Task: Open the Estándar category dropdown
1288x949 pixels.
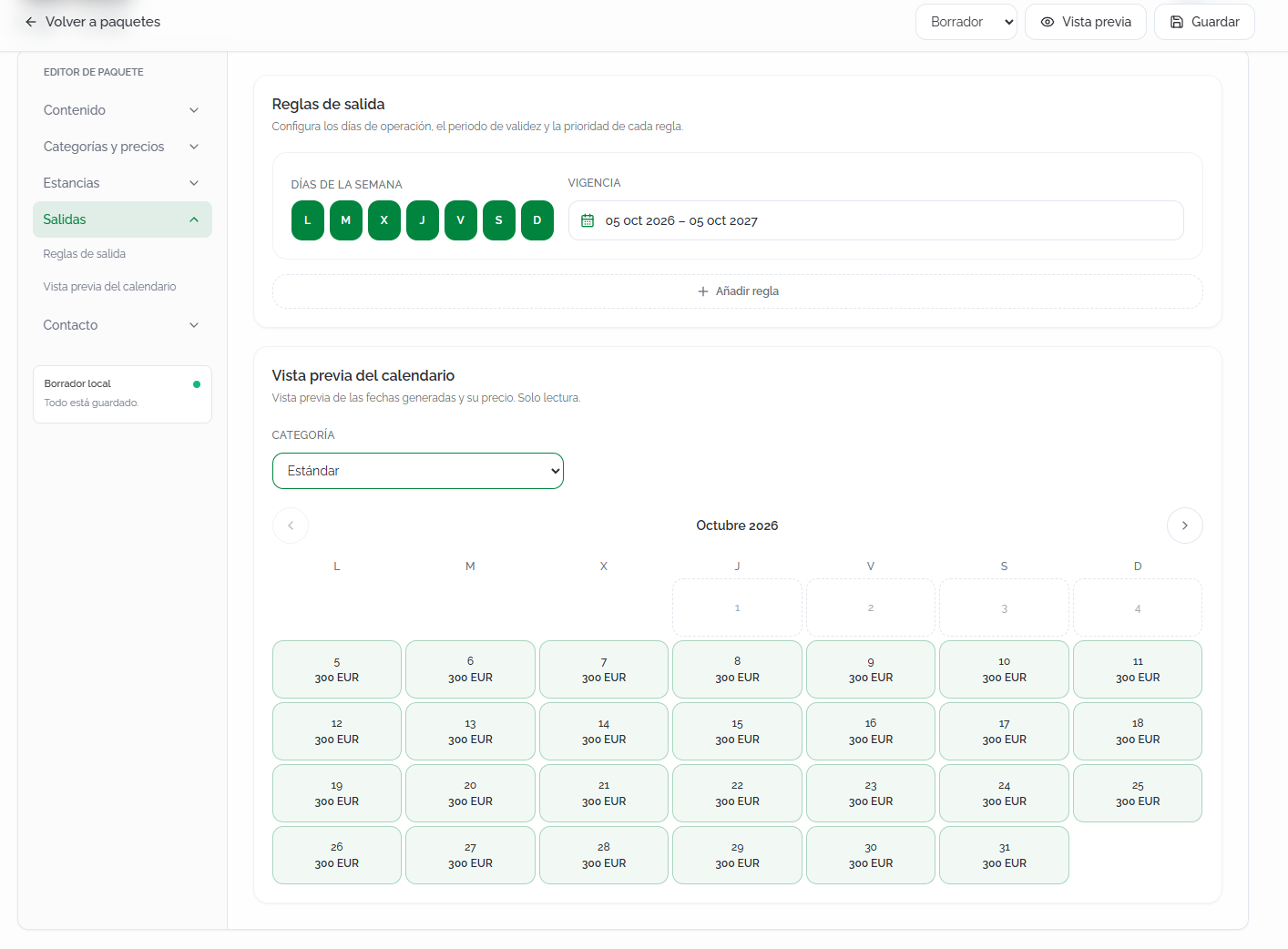Action: tap(418, 471)
